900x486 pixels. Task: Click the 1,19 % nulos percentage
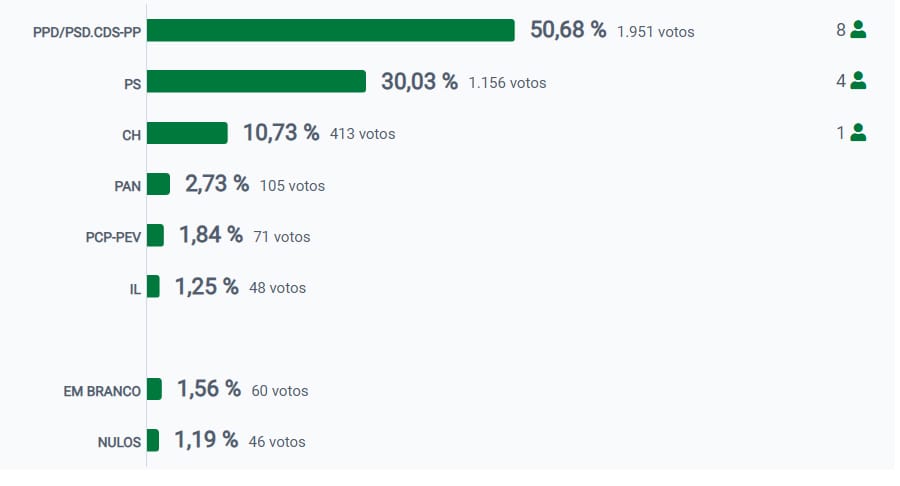coord(206,440)
